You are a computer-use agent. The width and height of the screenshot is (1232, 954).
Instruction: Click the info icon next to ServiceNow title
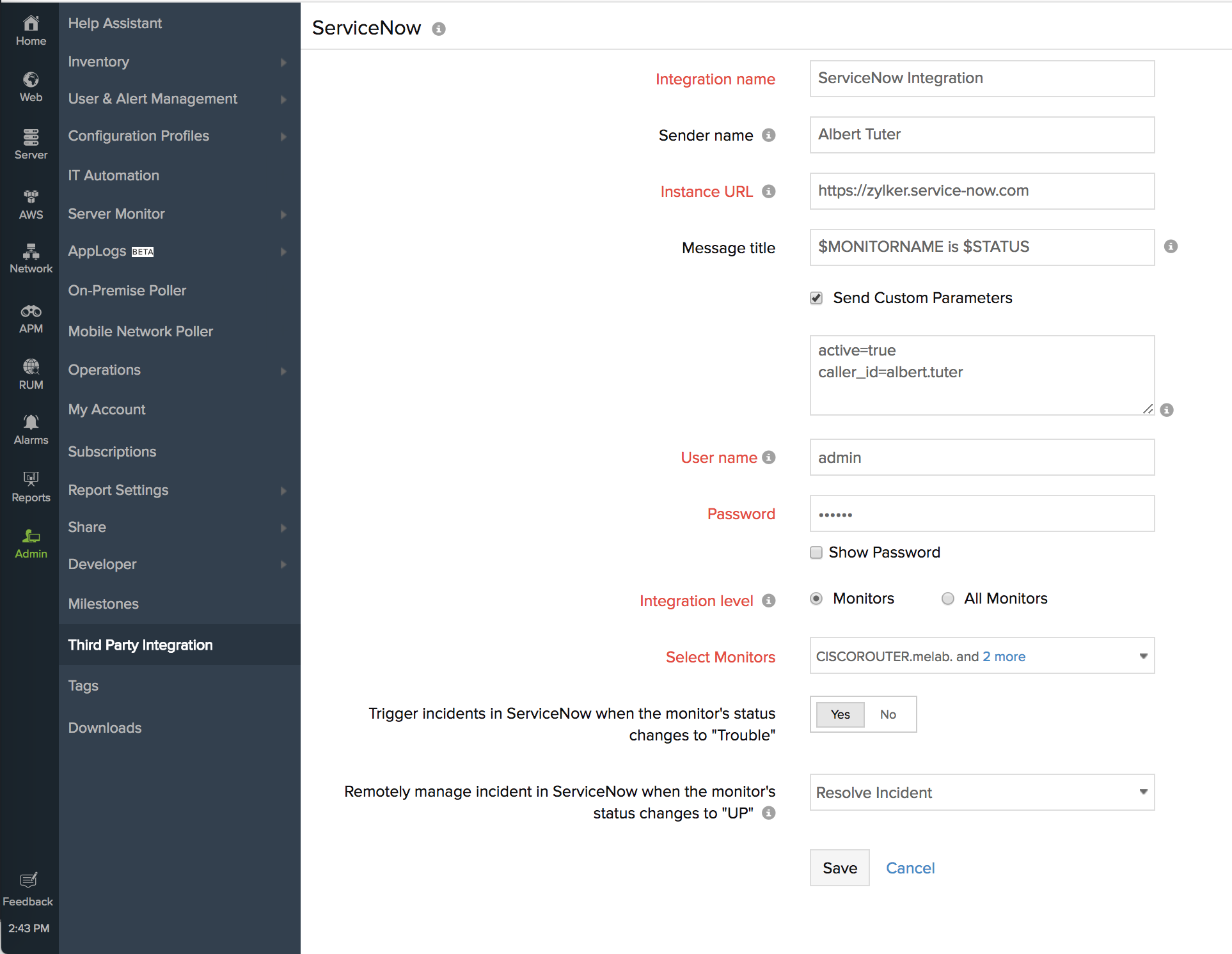tap(438, 29)
